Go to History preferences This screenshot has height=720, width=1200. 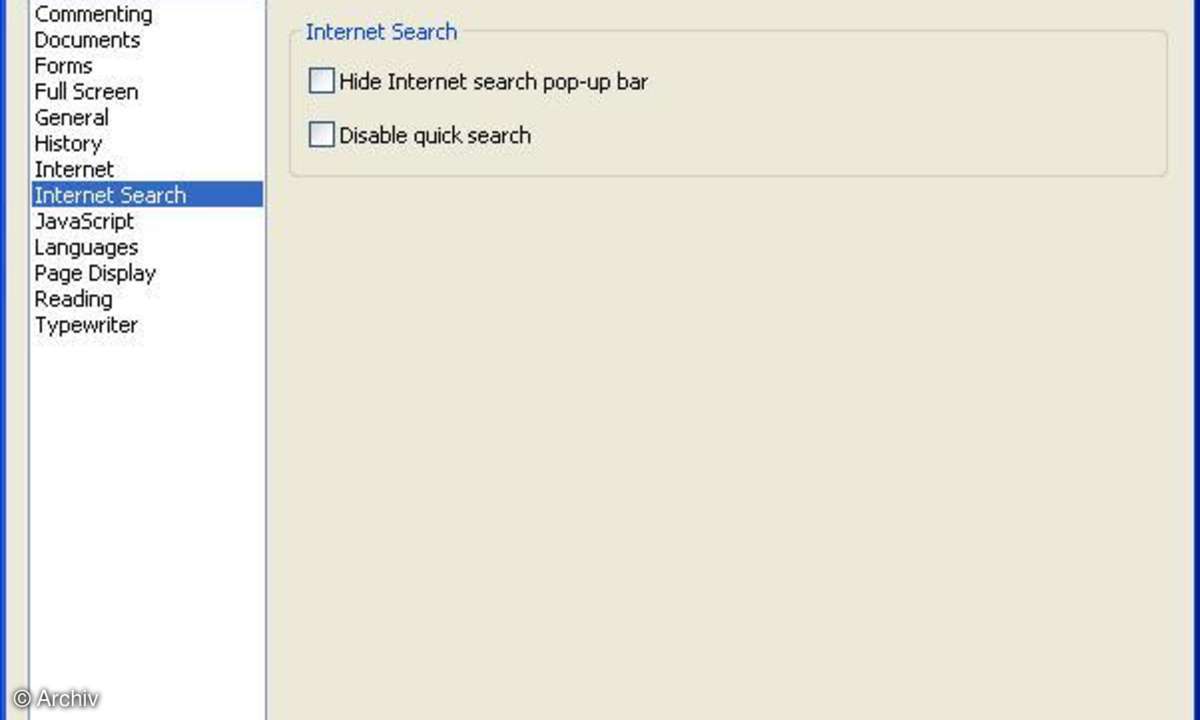(x=68, y=144)
